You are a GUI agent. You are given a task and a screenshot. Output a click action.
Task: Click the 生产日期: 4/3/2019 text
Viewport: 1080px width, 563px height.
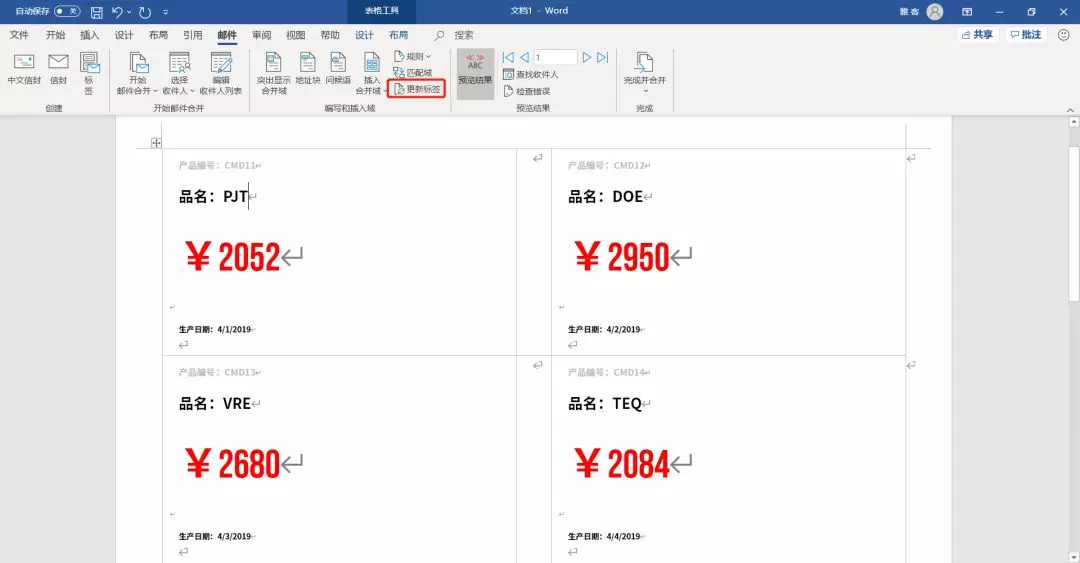[x=215, y=536]
